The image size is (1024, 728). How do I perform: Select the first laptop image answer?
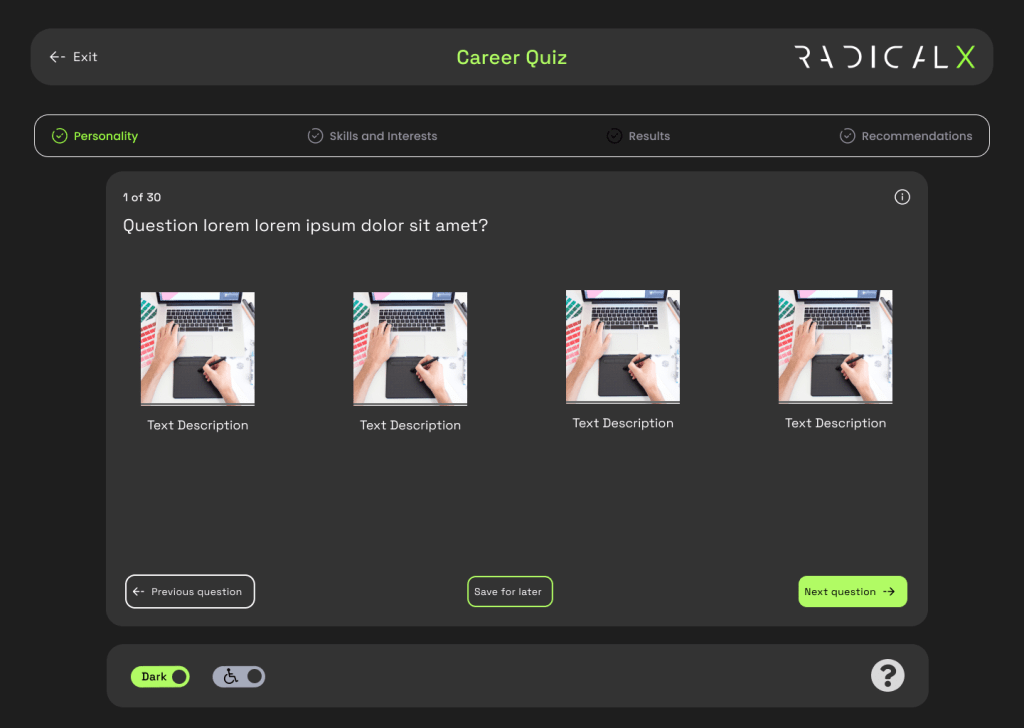pyautogui.click(x=197, y=347)
